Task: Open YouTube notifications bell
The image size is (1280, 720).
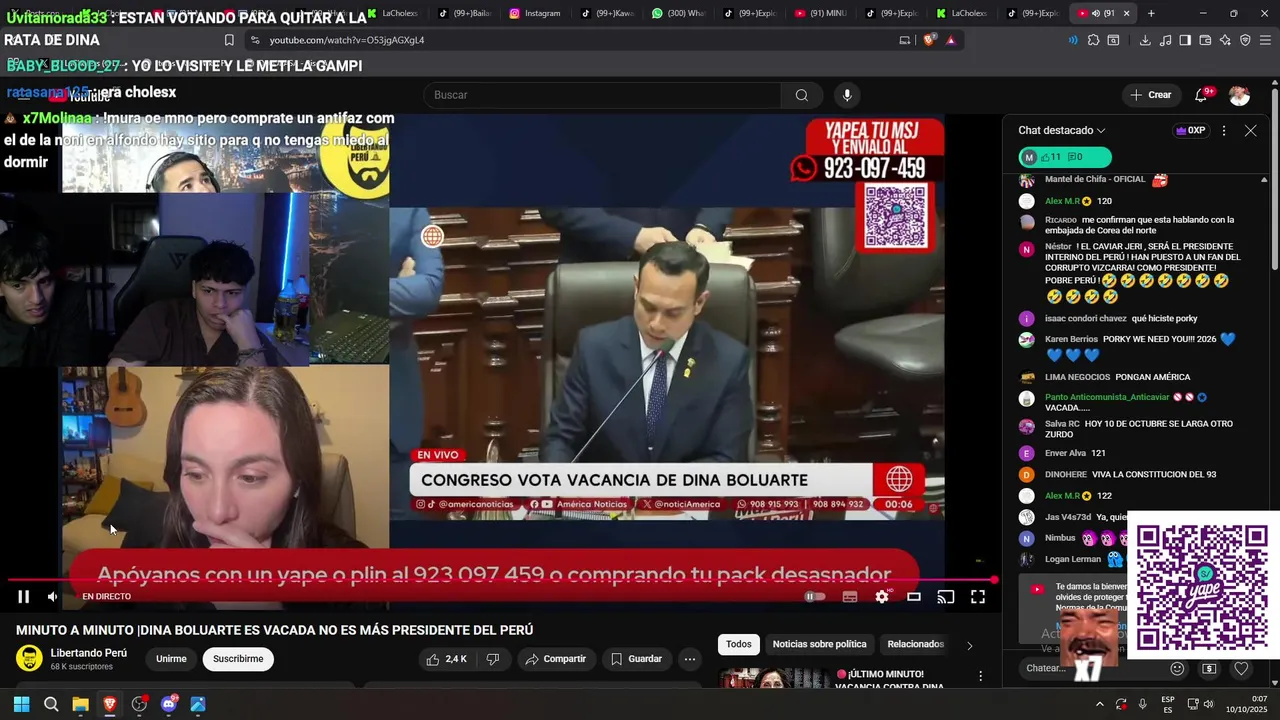Action: point(1201,95)
